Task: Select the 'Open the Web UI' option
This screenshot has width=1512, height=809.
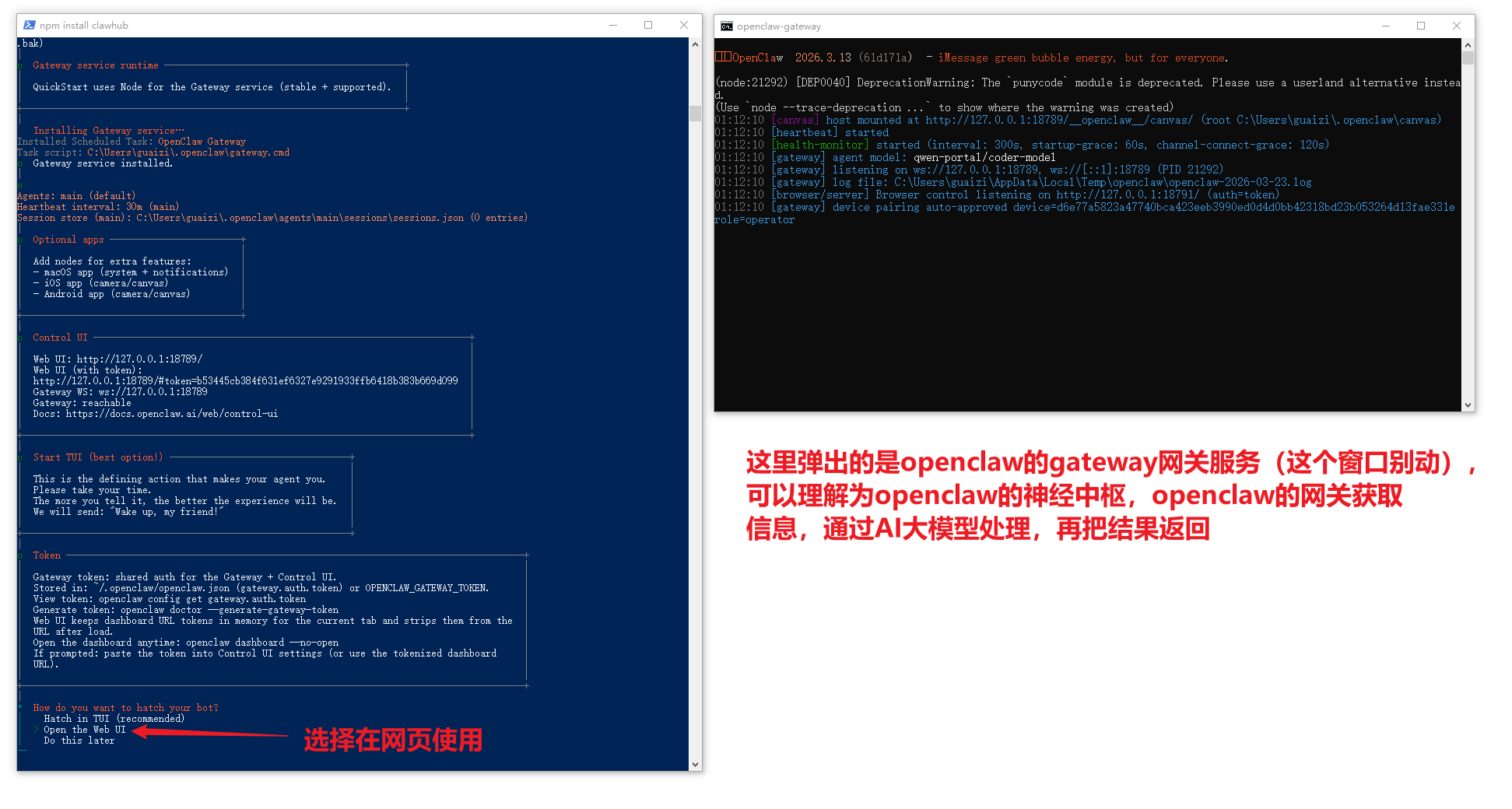Action: pos(85,730)
